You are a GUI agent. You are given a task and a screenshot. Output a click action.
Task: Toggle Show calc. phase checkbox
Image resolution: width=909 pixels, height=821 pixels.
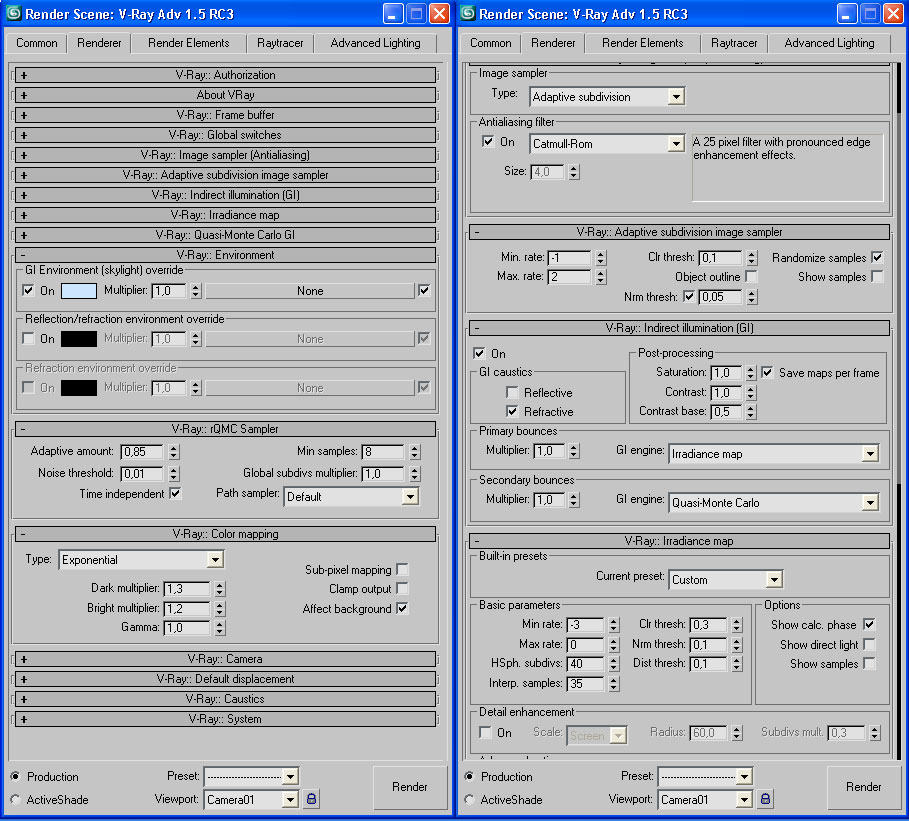[x=869, y=624]
